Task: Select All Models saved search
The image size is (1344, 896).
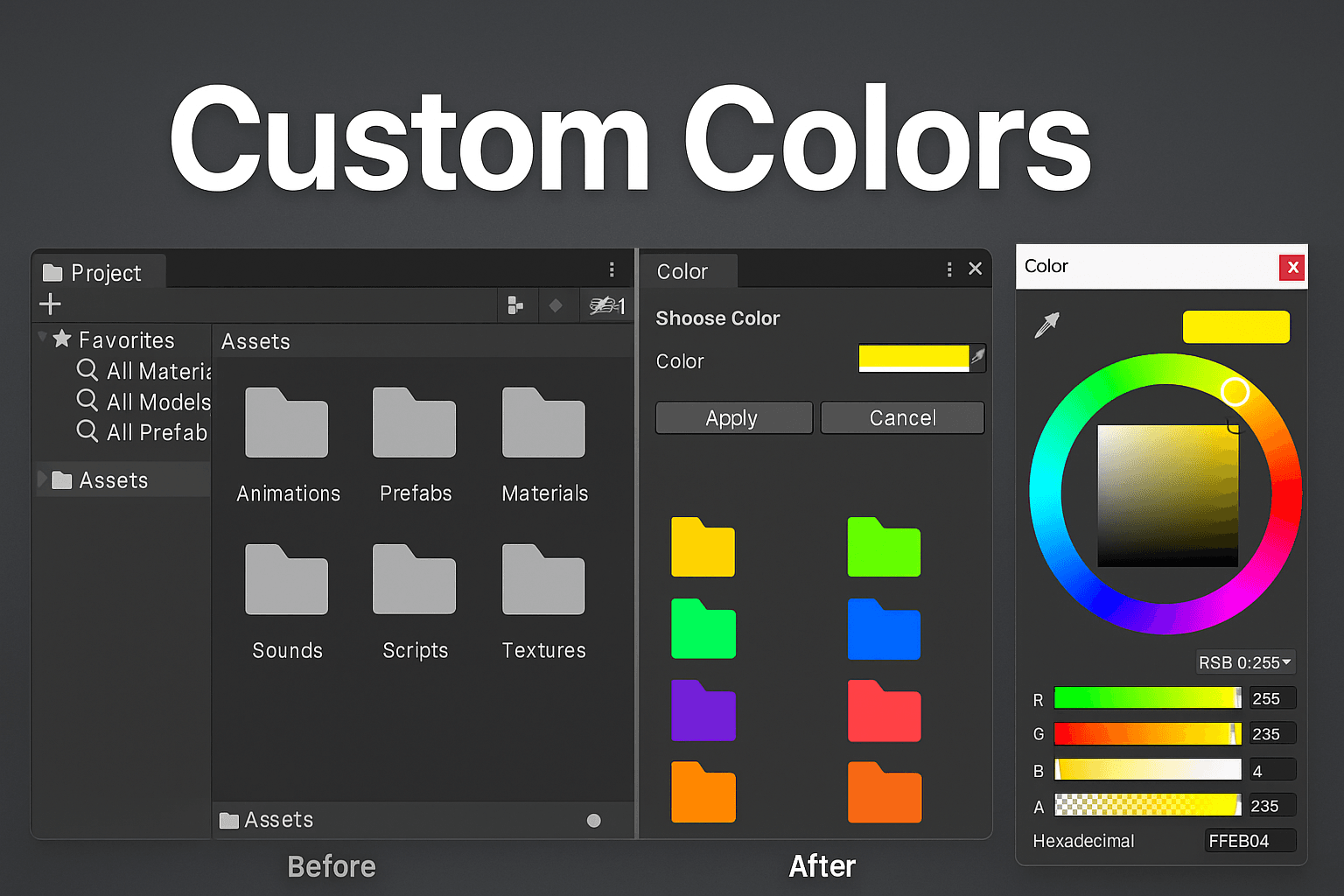Action: (144, 402)
